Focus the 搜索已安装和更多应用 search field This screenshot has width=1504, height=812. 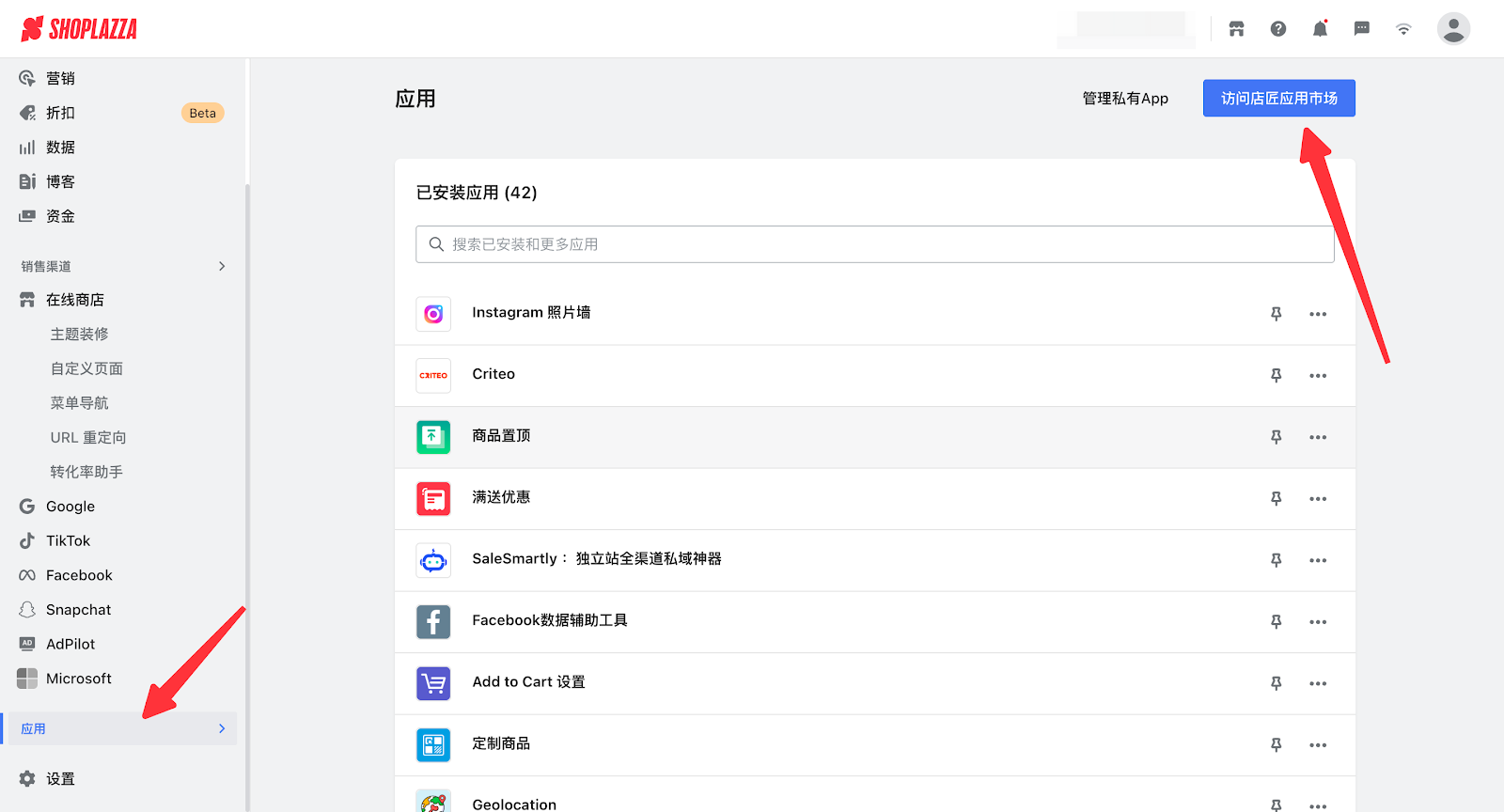(x=874, y=244)
